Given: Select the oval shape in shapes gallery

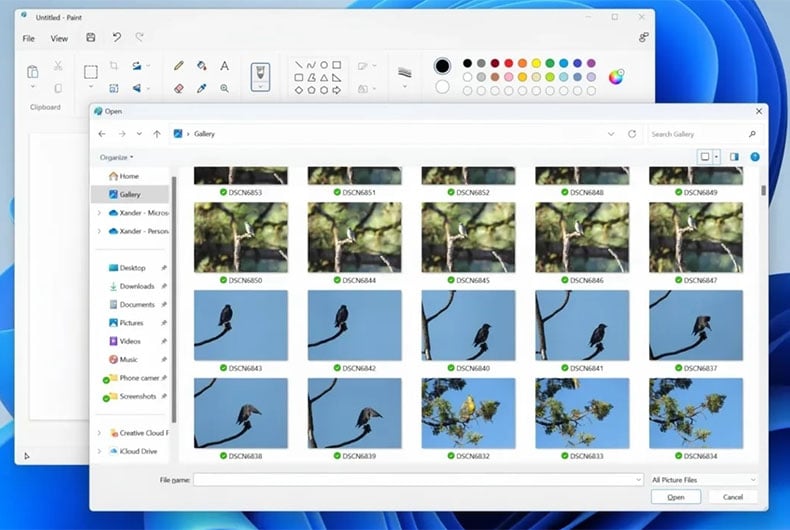Looking at the screenshot, I should [x=324, y=65].
